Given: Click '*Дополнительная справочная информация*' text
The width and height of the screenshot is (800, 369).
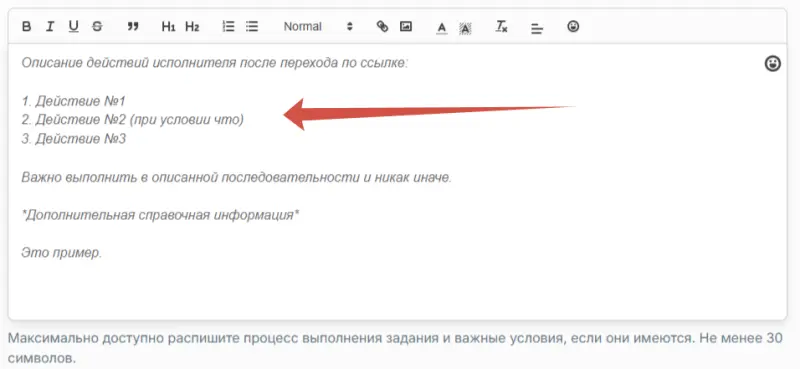Looking at the screenshot, I should point(160,215).
